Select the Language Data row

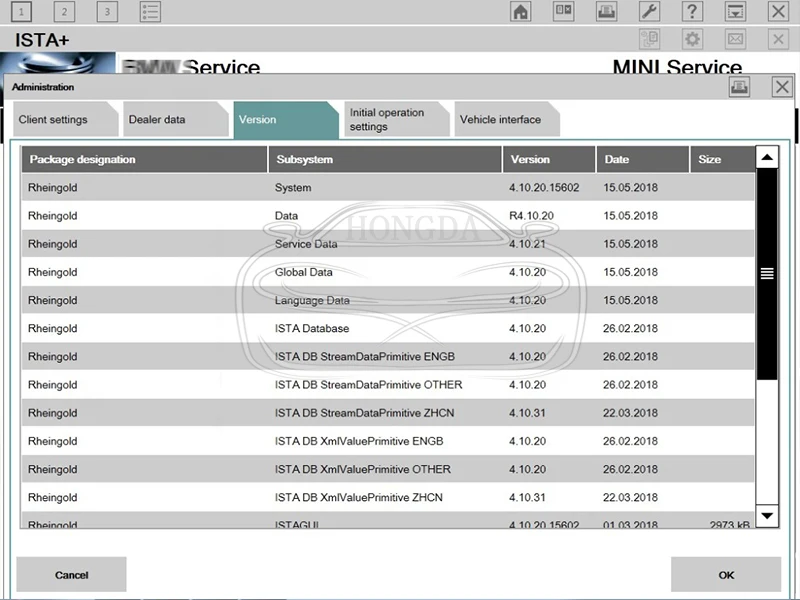[388, 300]
